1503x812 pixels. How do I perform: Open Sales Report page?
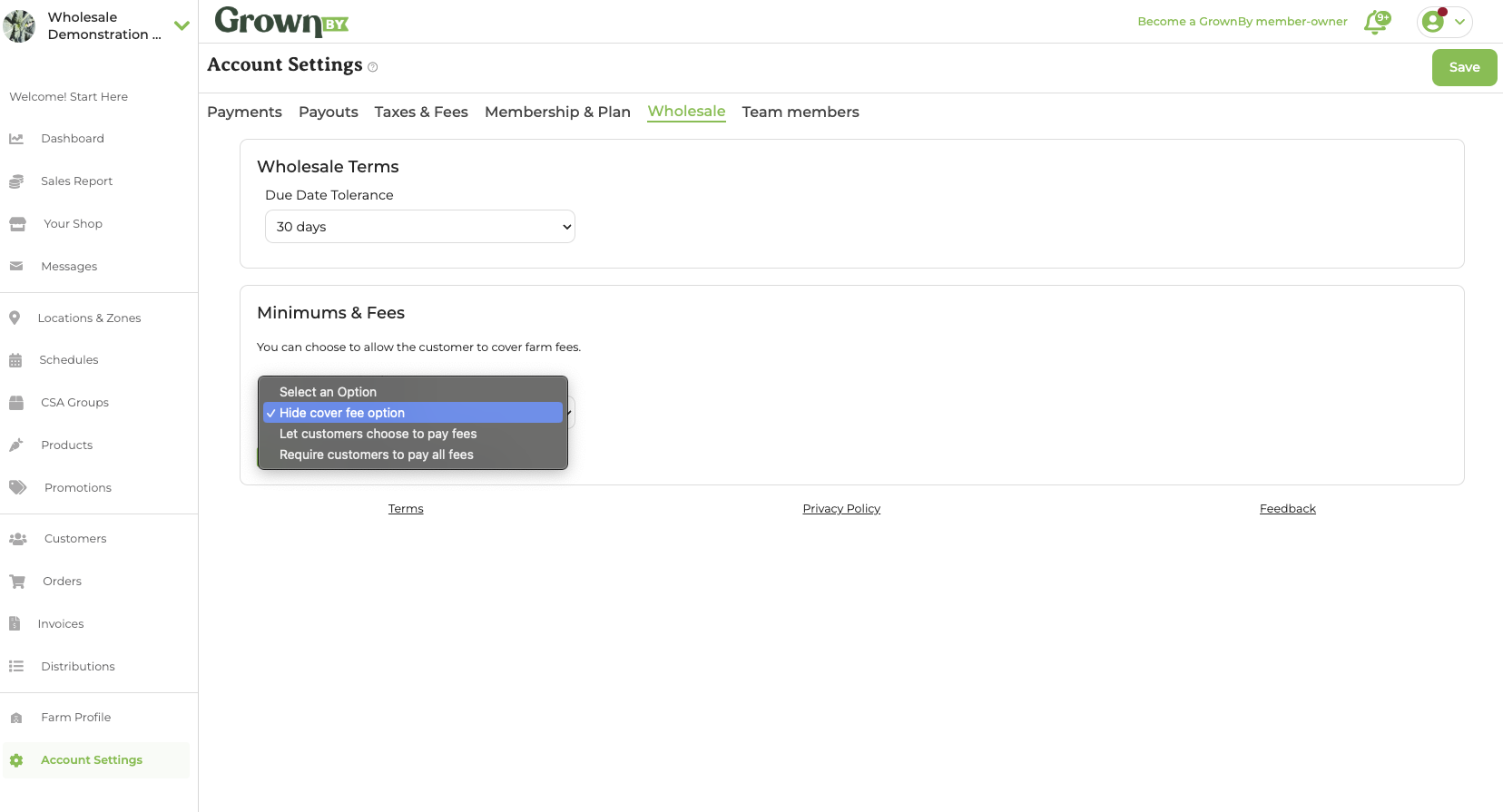click(77, 181)
